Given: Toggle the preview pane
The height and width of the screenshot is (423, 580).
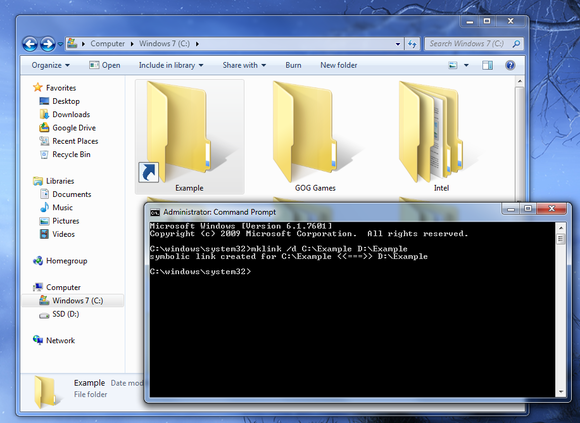Looking at the screenshot, I should 487,65.
